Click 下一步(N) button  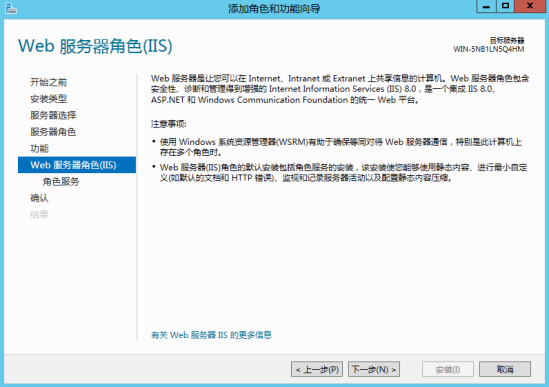click(374, 369)
